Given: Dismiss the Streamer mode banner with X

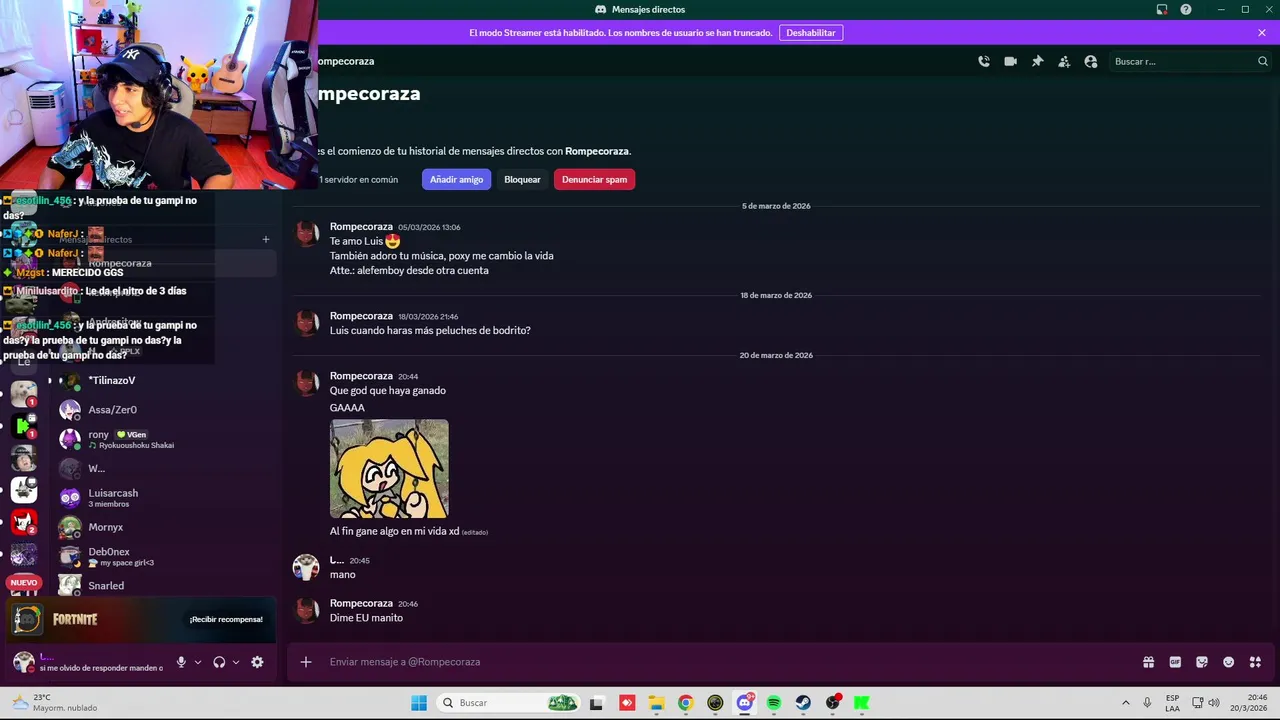Looking at the screenshot, I should click(x=1262, y=32).
